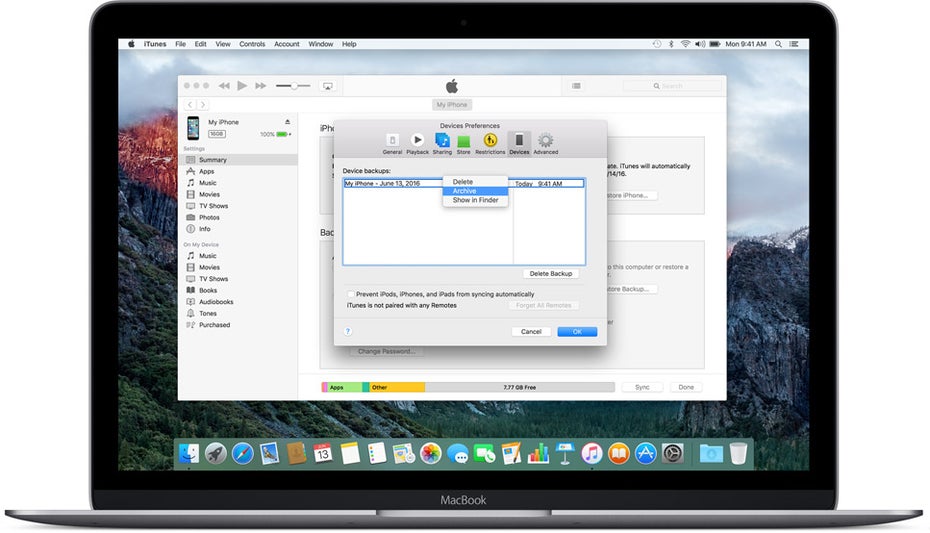930x533 pixels.
Task: Launch Safari from the Dock
Action: click(243, 454)
